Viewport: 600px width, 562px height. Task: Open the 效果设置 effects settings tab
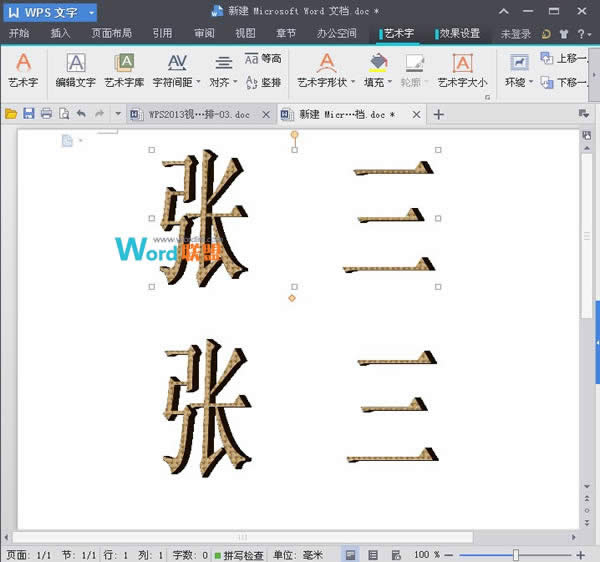point(459,33)
